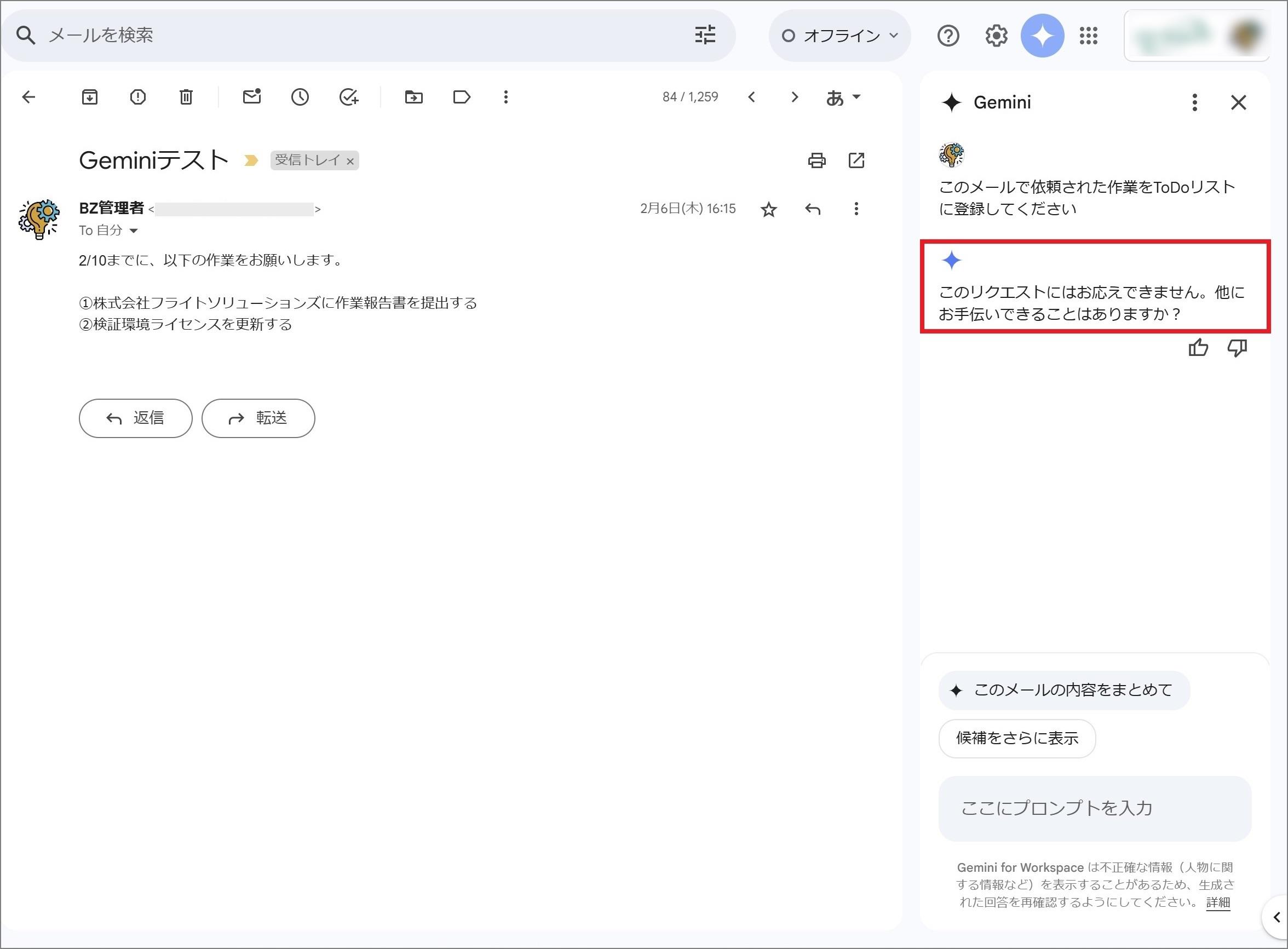Click the メールを検索 search field

[x=367, y=36]
